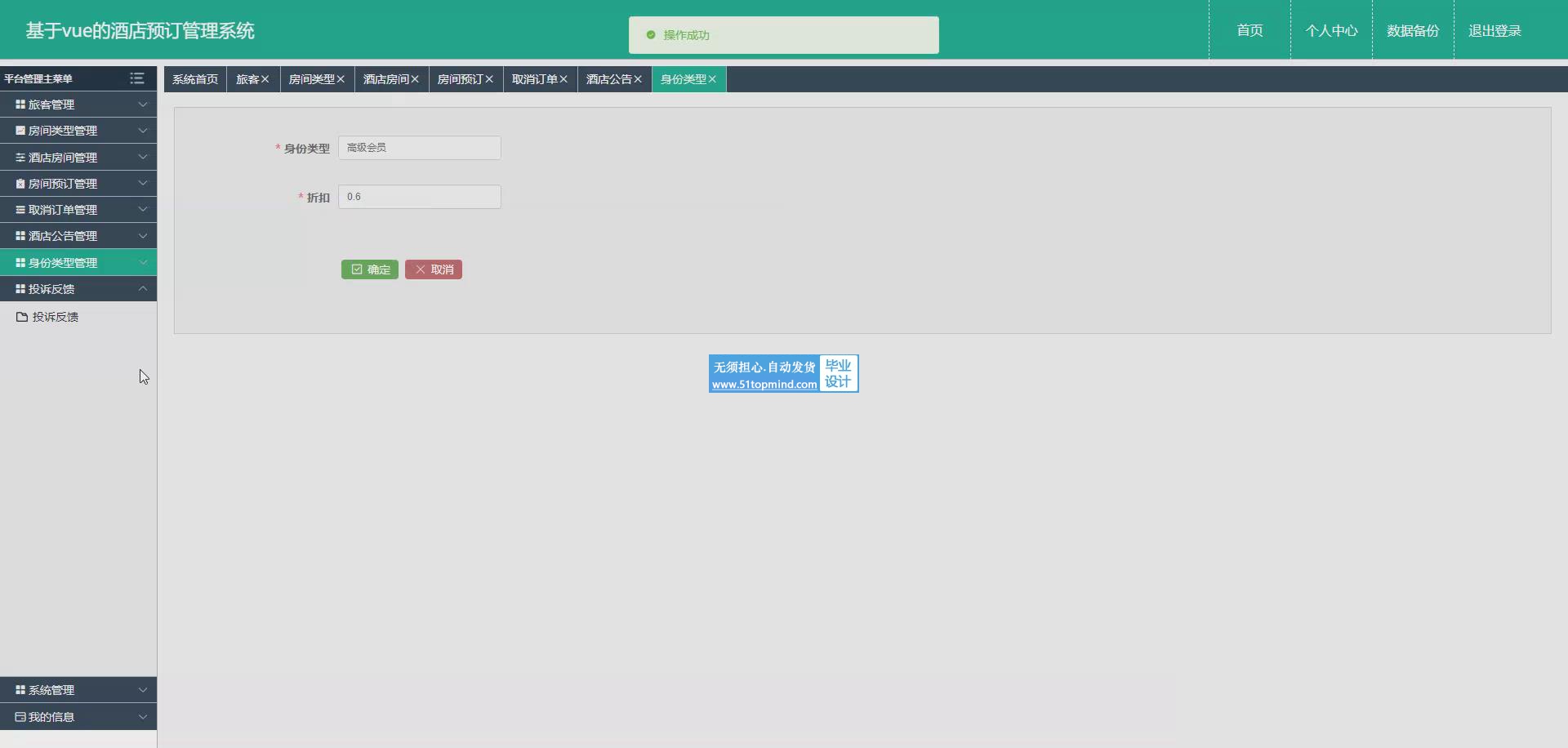Toggle the sidebar menu collapse icon
The width and height of the screenshot is (1568, 748).
coord(137,78)
